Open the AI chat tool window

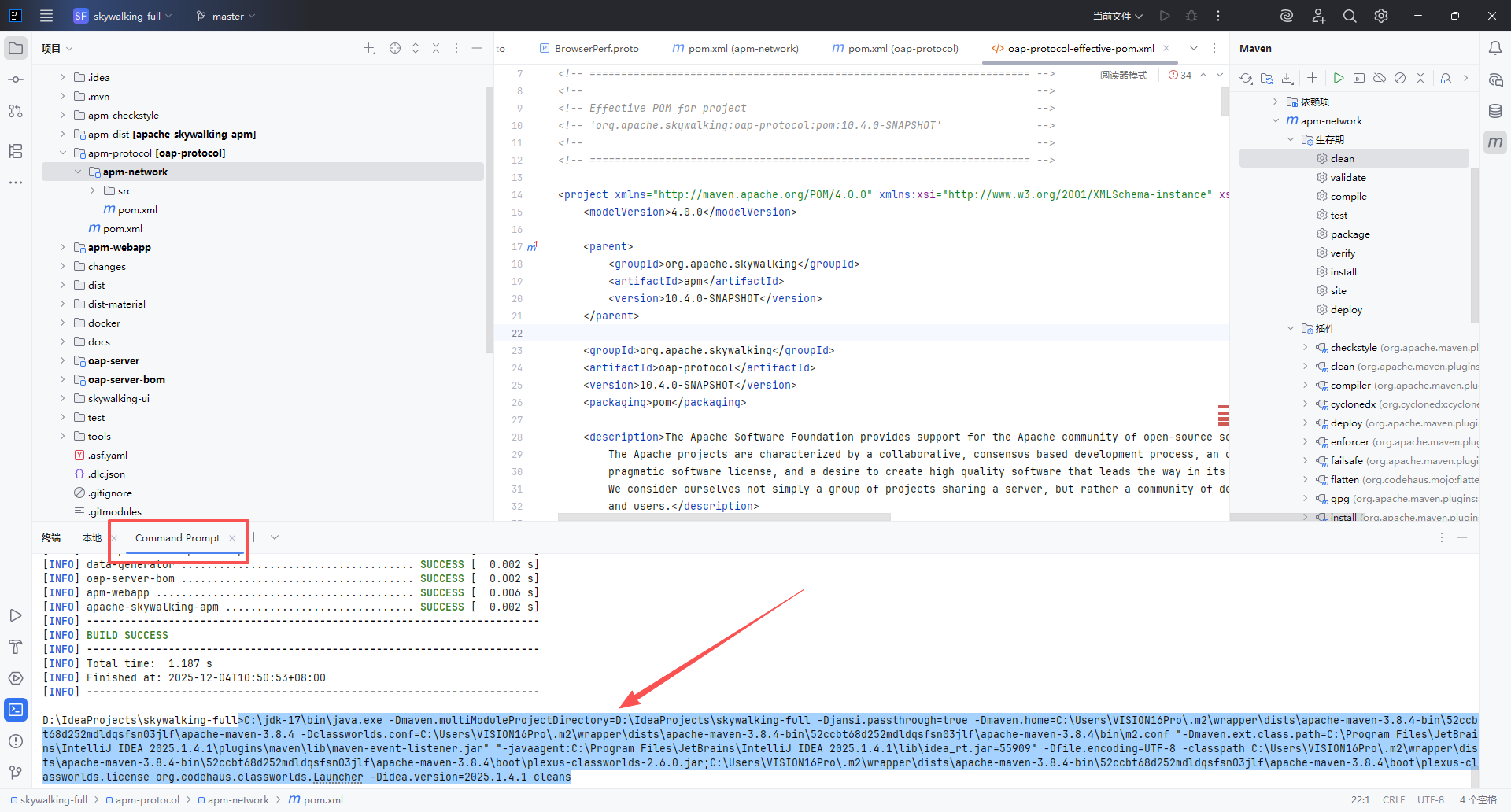click(1495, 79)
